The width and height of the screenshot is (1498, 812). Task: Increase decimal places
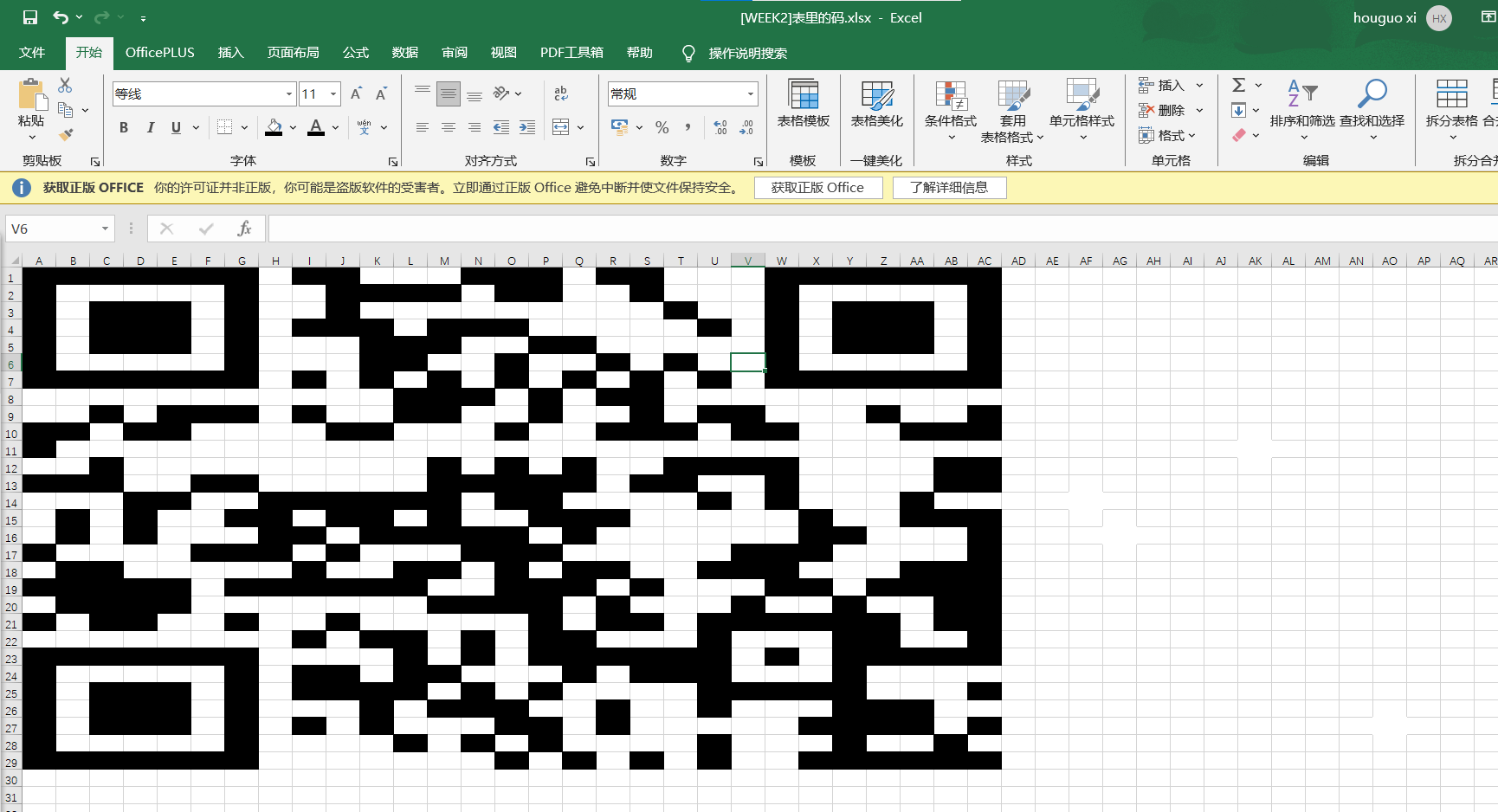pyautogui.click(x=720, y=127)
